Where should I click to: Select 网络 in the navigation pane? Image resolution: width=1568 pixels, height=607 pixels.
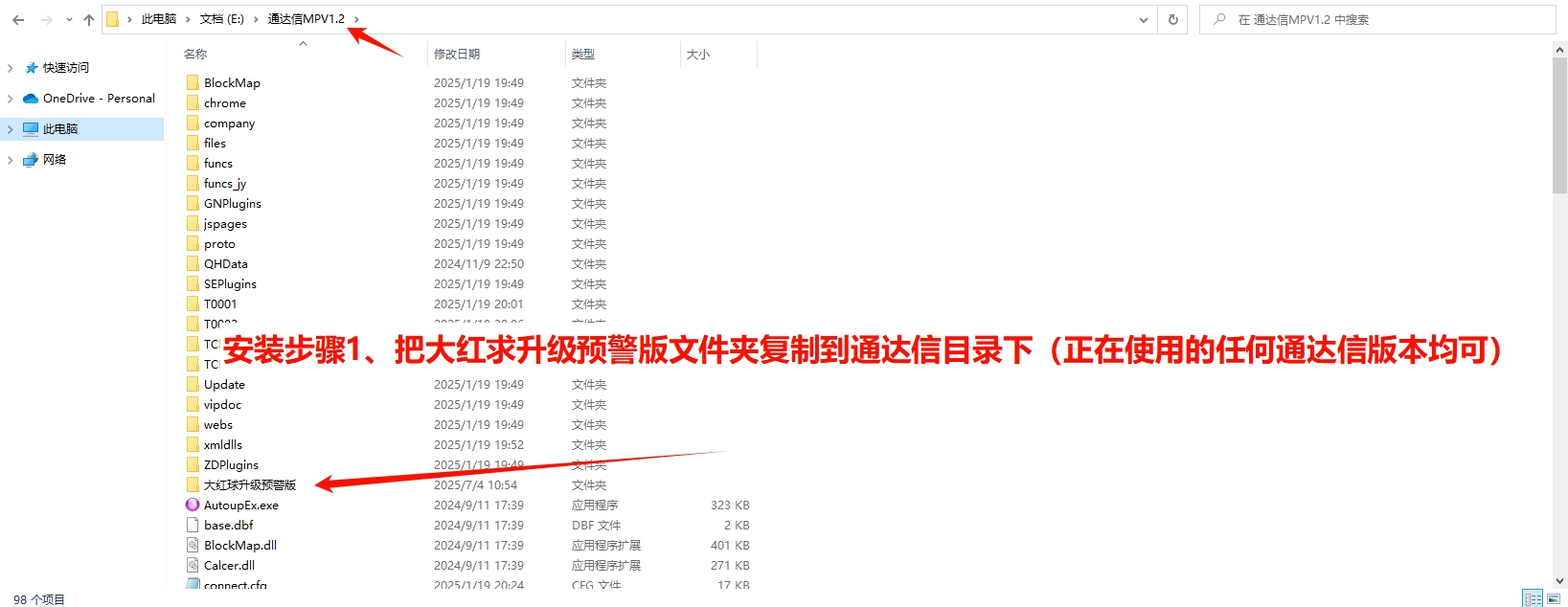point(55,160)
